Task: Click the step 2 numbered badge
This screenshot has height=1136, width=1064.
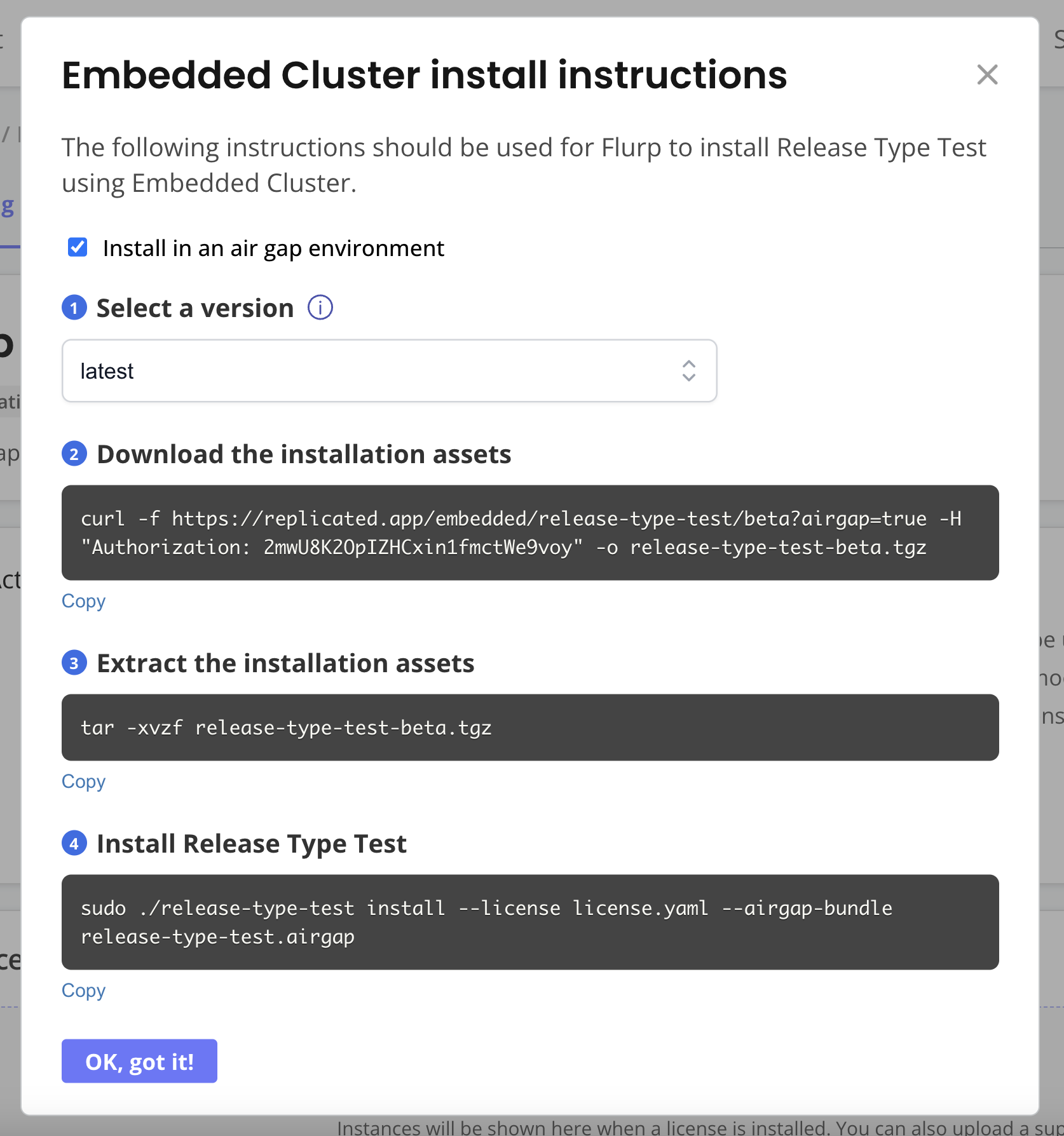Action: click(74, 454)
